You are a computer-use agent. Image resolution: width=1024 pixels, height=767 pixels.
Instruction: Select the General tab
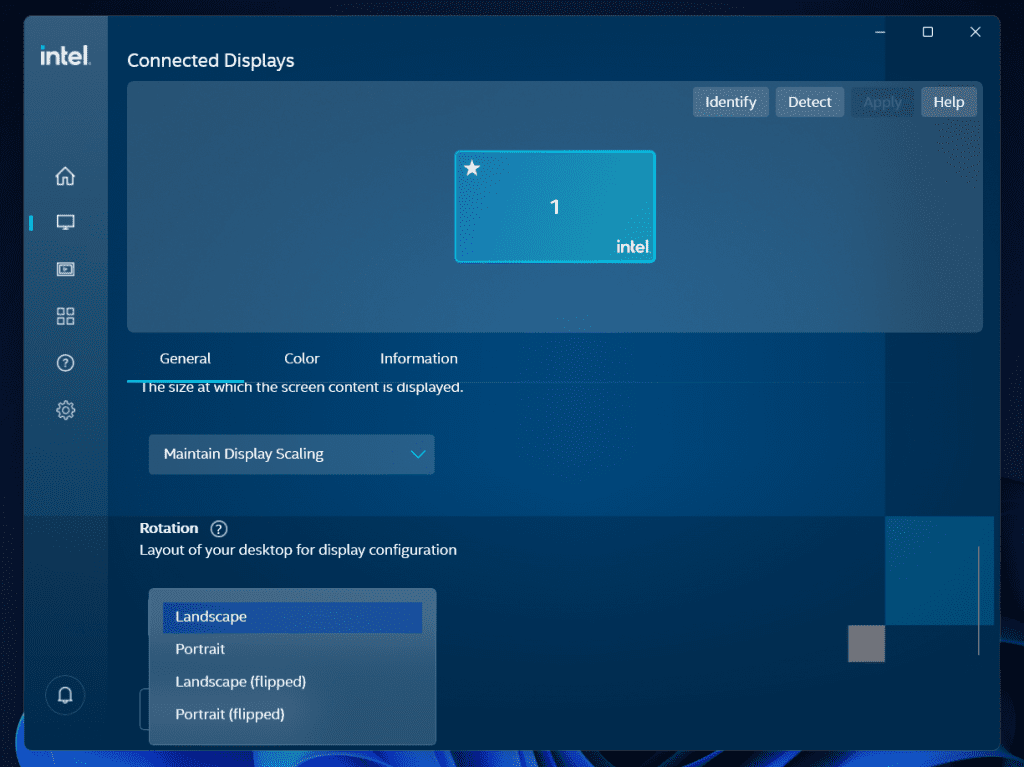coord(184,358)
